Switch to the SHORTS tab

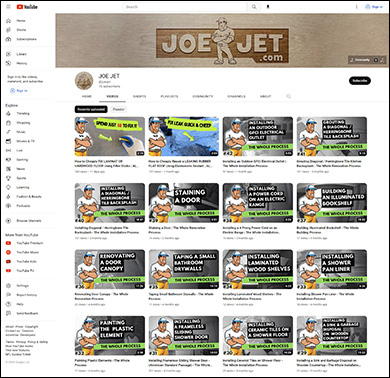140,96
